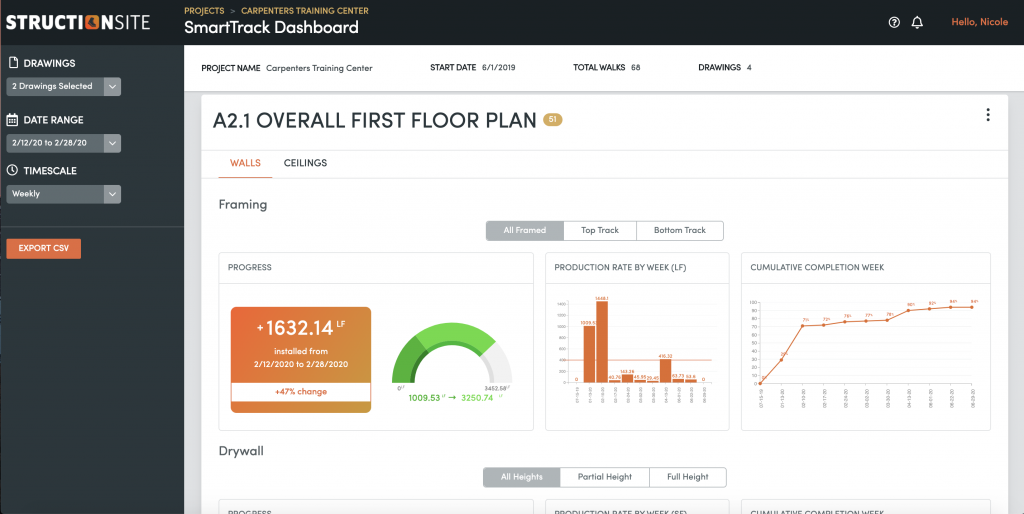The height and width of the screenshot is (514, 1024).
Task: Expand the 2/12/20 to 2/28/20 date dropdown
Action: click(x=63, y=143)
